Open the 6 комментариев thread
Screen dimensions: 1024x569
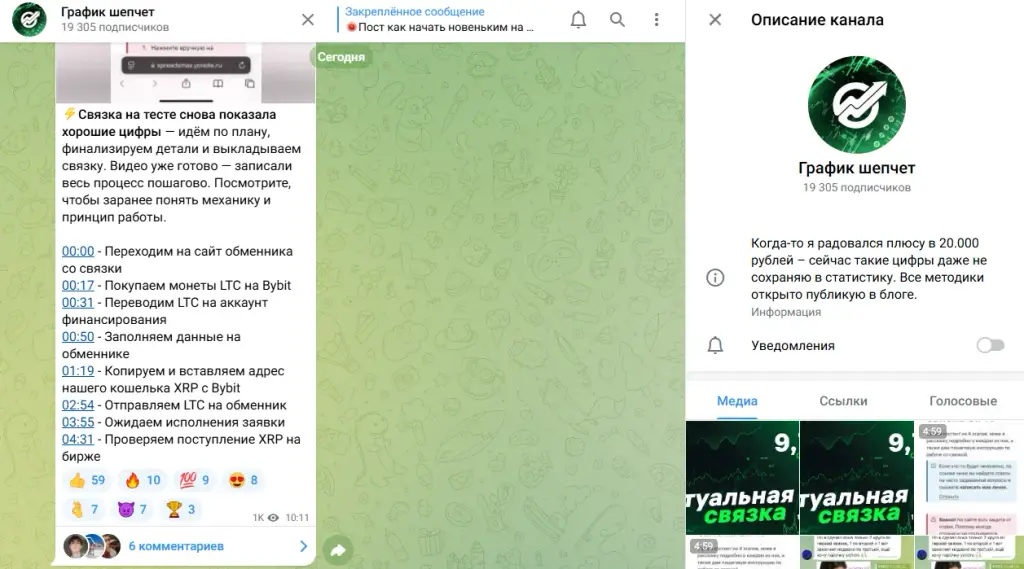(185, 546)
